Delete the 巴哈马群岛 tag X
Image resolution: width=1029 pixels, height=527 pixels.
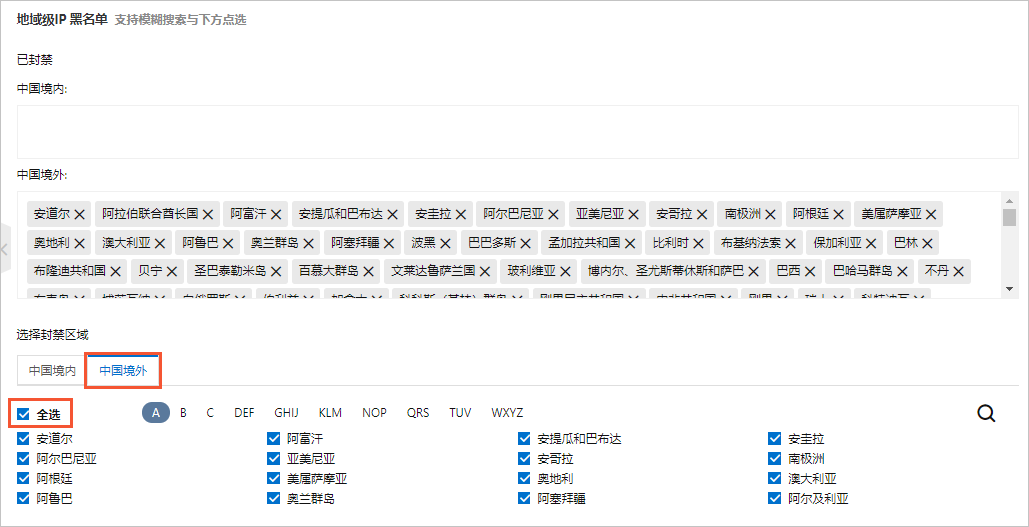(902, 271)
